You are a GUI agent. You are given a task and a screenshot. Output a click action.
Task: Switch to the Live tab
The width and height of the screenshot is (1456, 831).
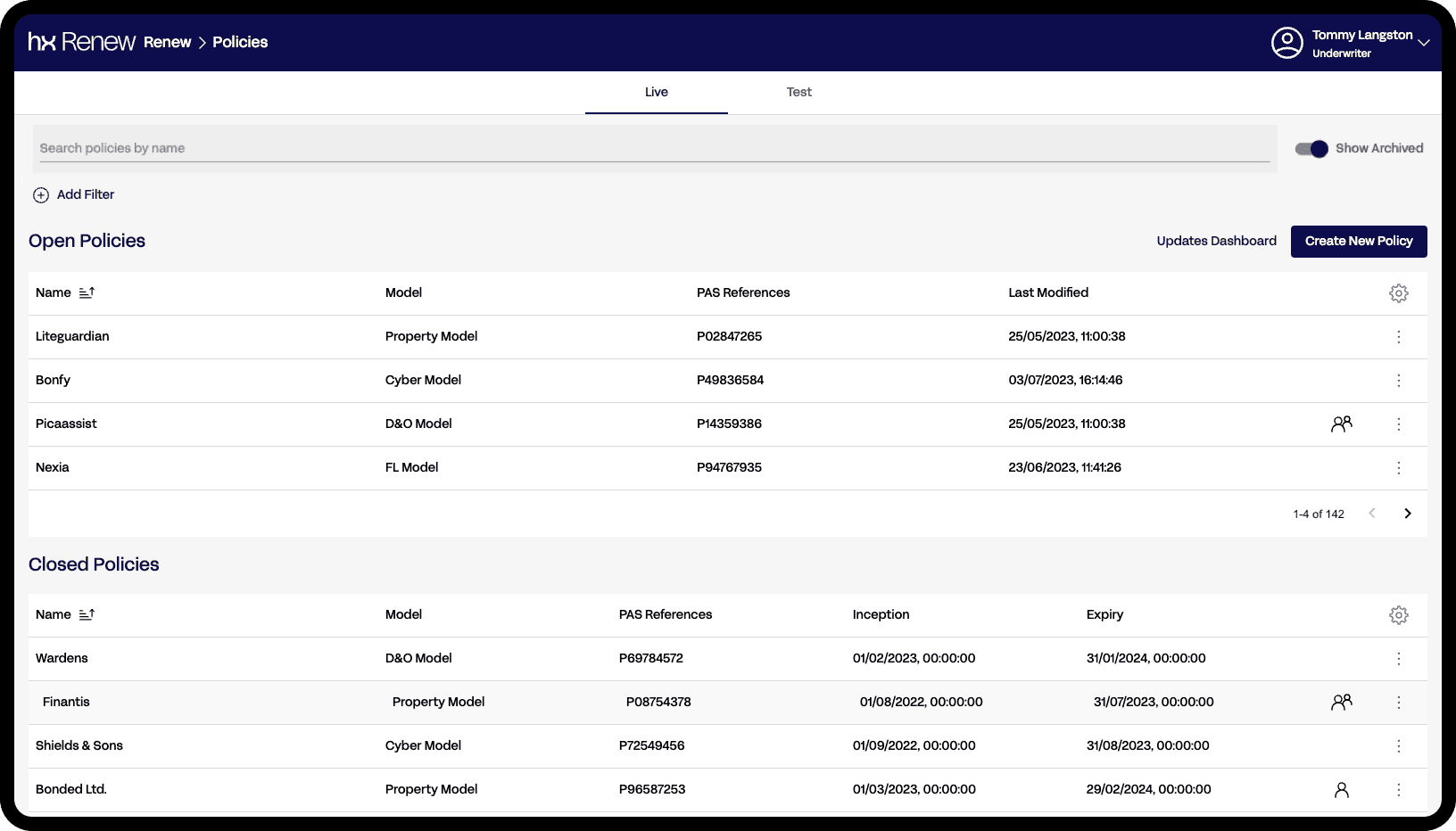pos(657,92)
